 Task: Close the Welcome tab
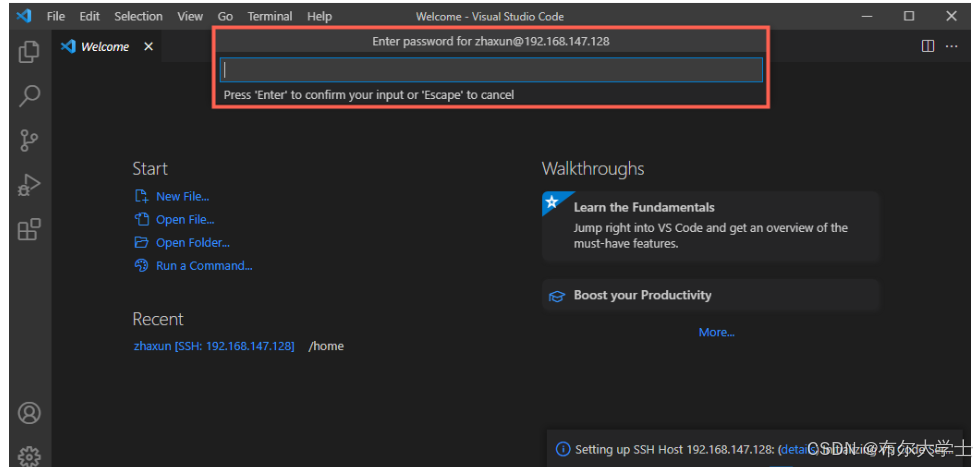click(x=148, y=47)
